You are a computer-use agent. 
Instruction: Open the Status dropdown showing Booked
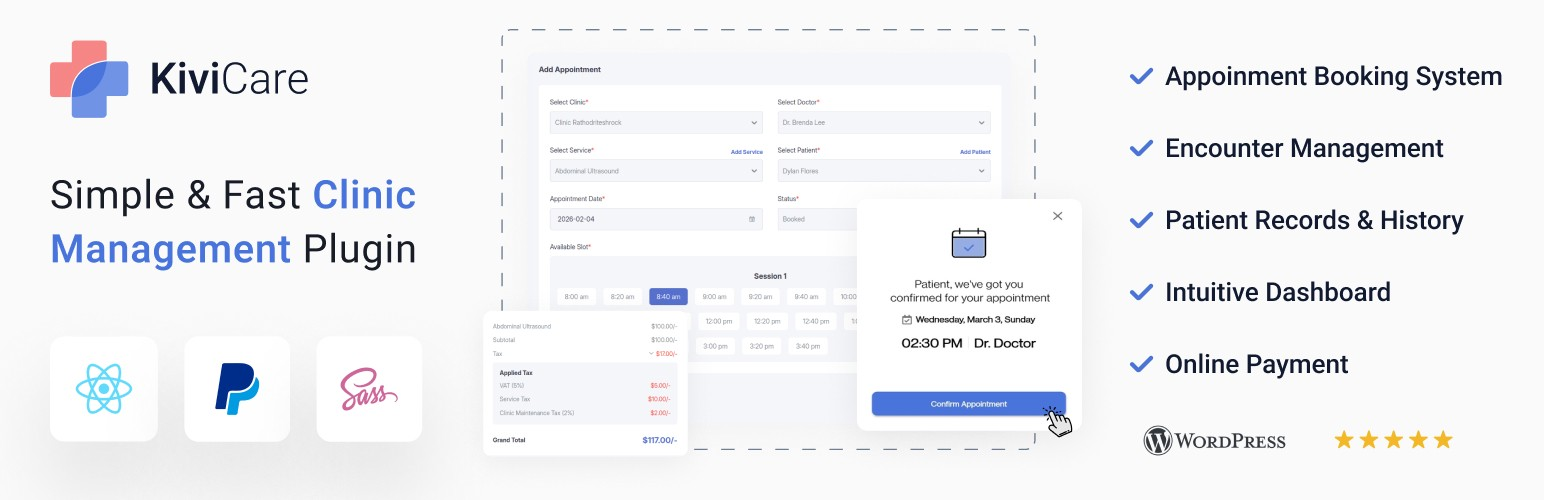point(818,219)
